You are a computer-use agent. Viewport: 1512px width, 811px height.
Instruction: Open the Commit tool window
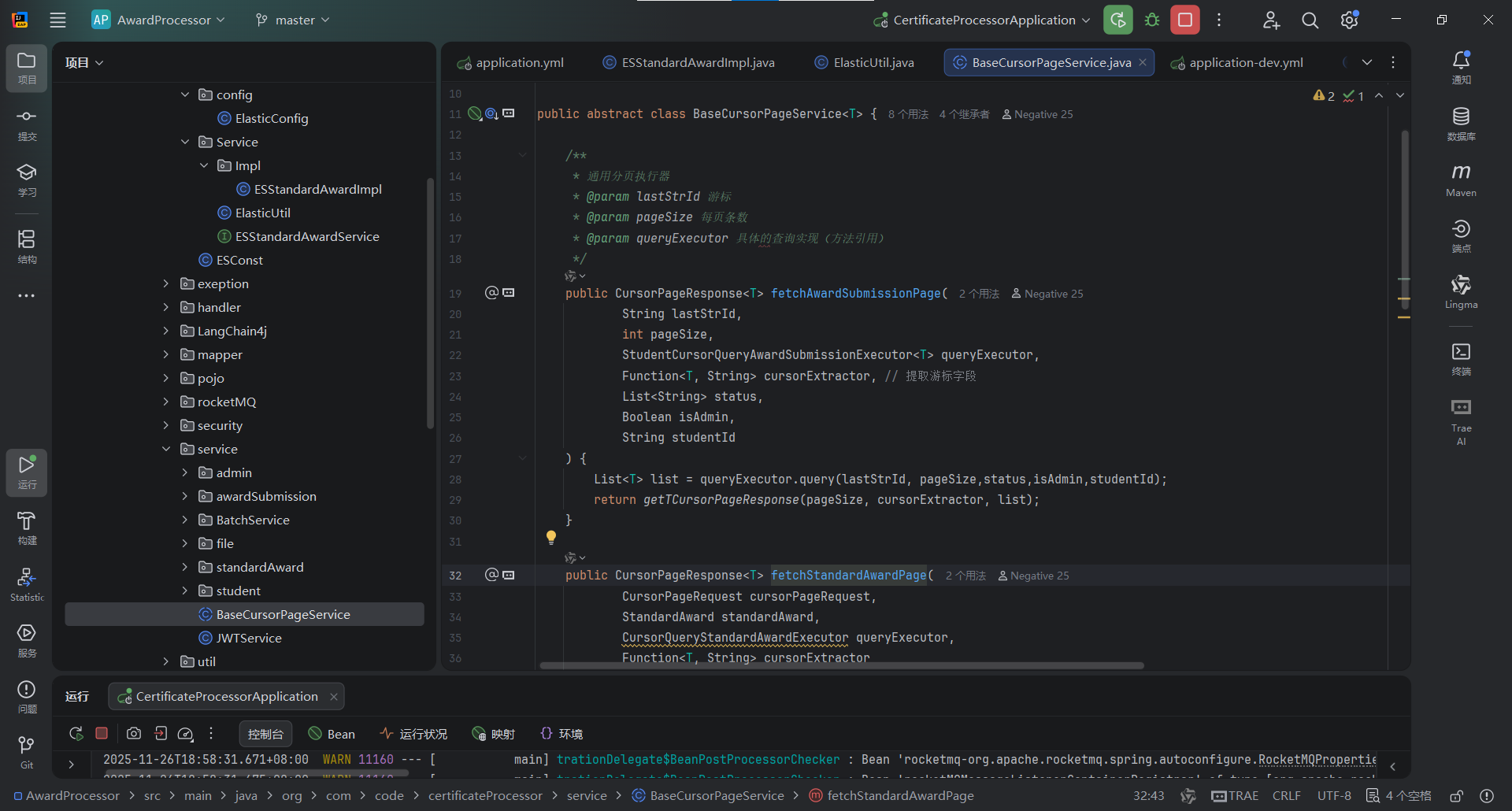[27, 124]
